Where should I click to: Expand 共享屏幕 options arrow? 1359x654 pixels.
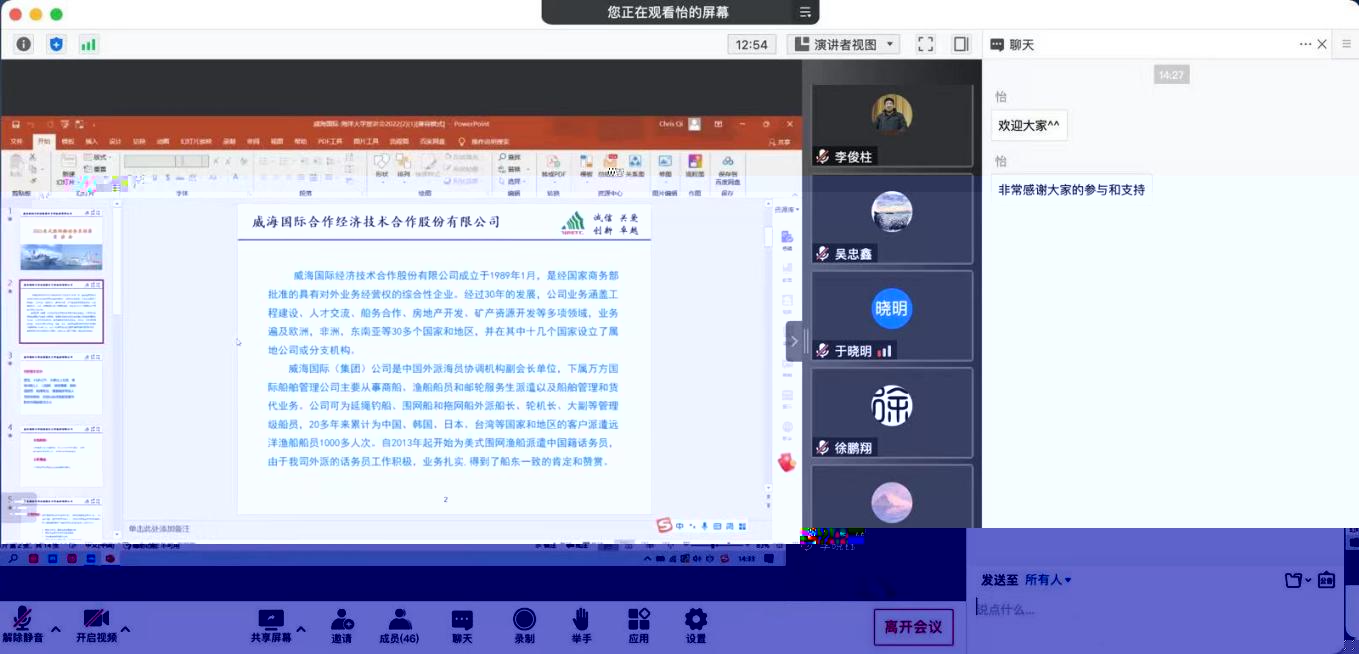pyautogui.click(x=301, y=630)
